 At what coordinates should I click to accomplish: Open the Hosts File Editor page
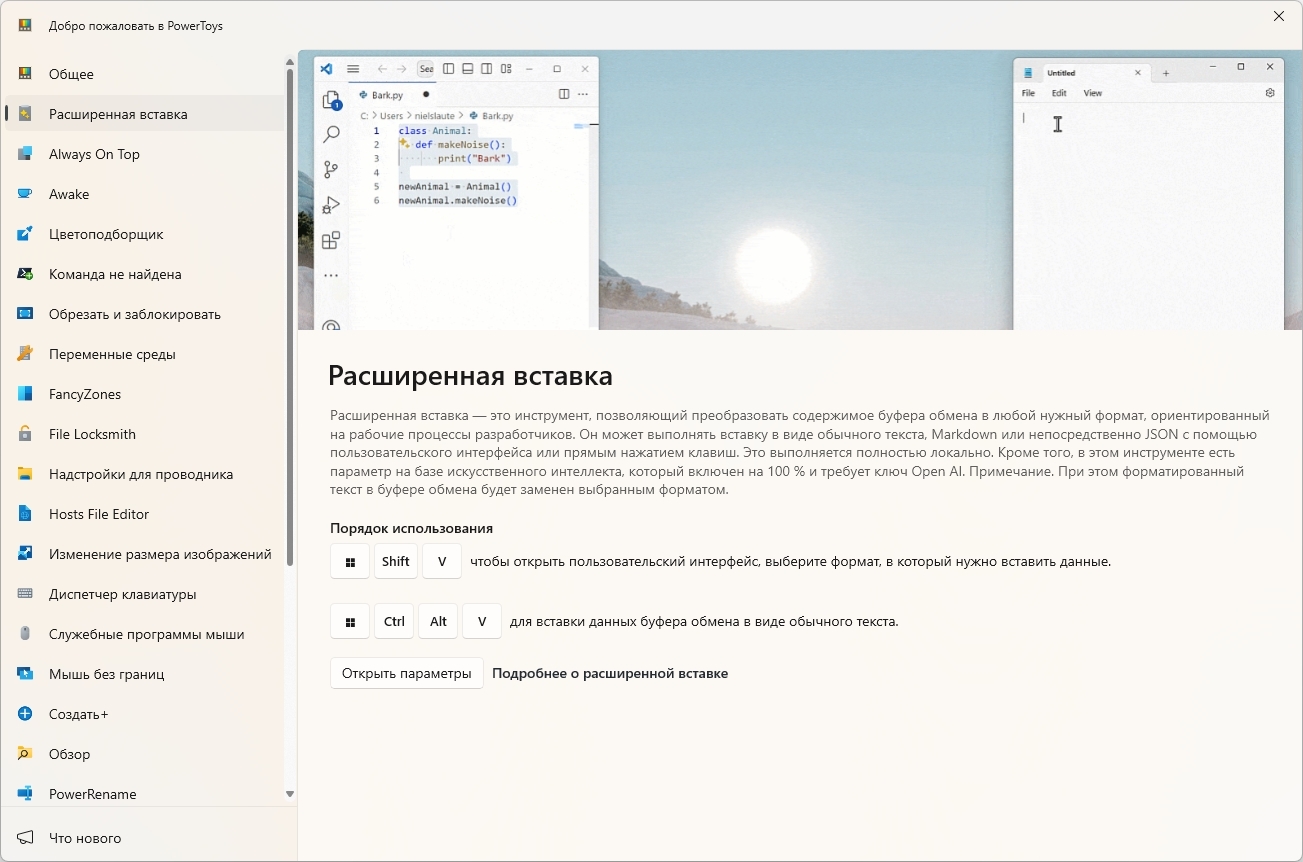(145, 514)
